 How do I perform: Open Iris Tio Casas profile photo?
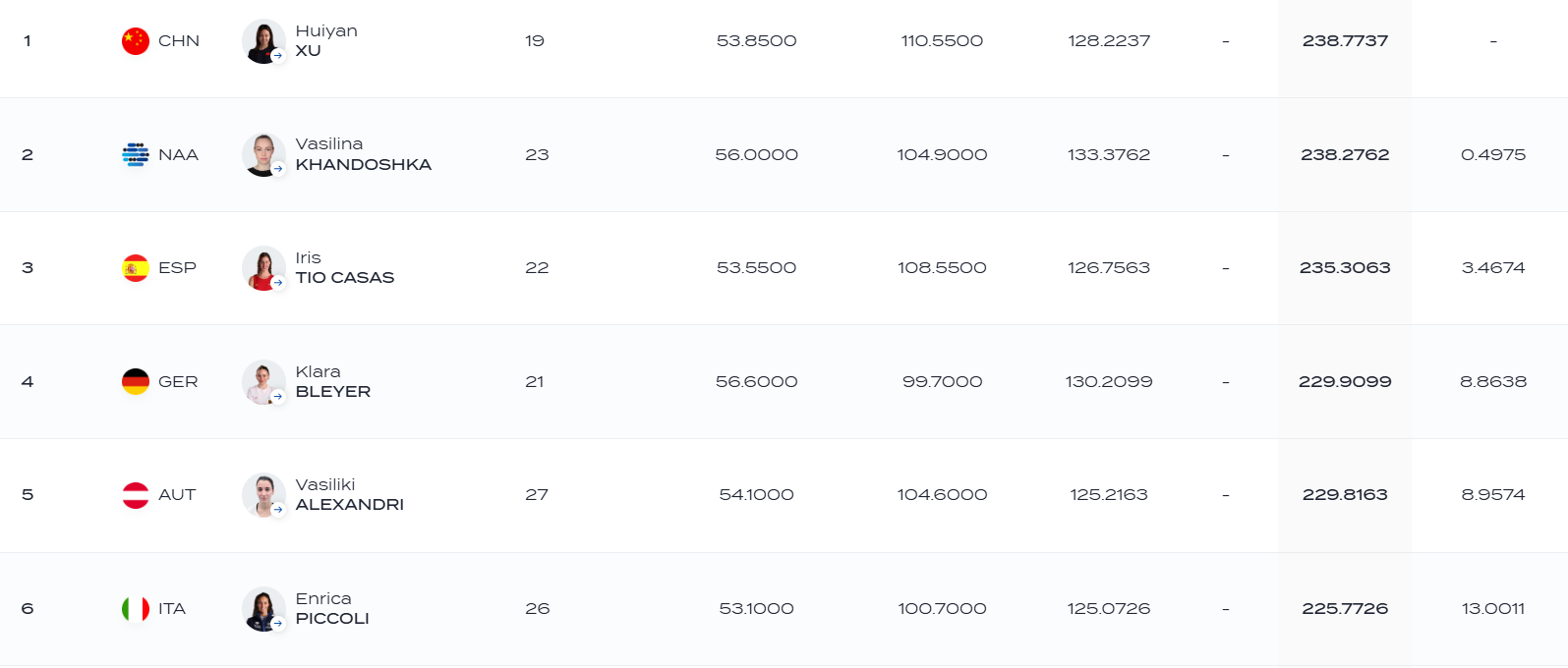coord(263,268)
